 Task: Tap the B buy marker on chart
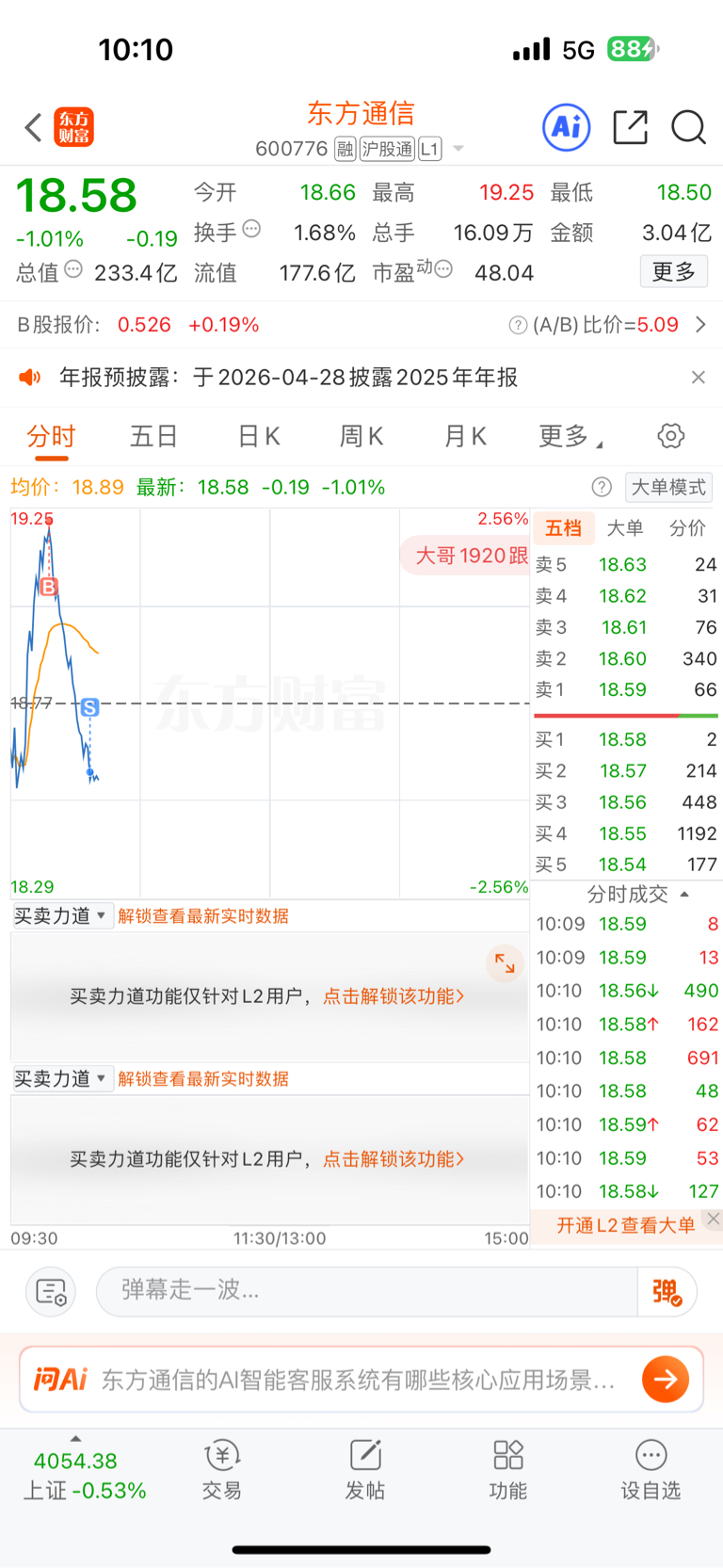tap(49, 587)
